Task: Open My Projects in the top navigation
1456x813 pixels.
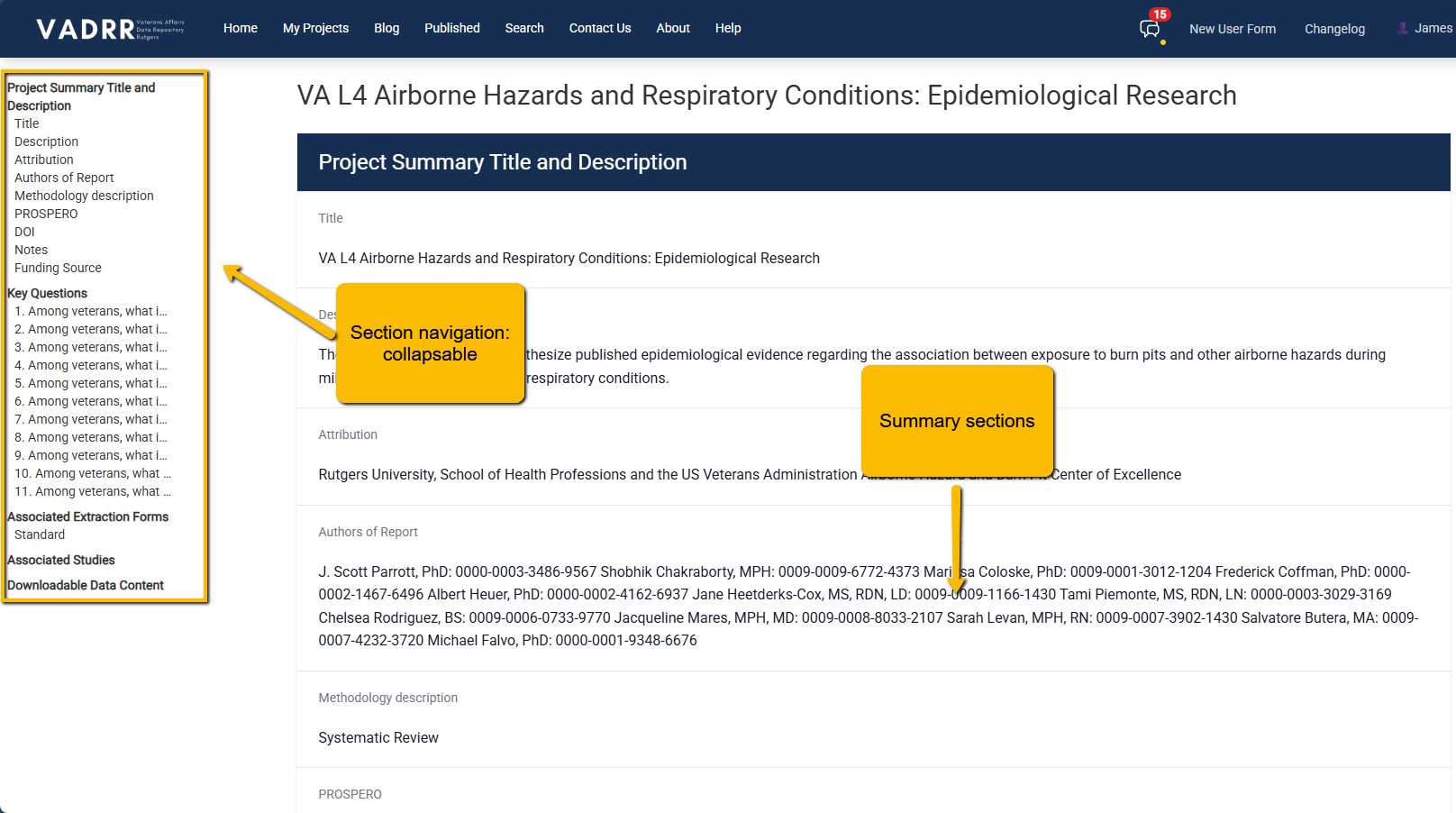Action: [x=315, y=28]
